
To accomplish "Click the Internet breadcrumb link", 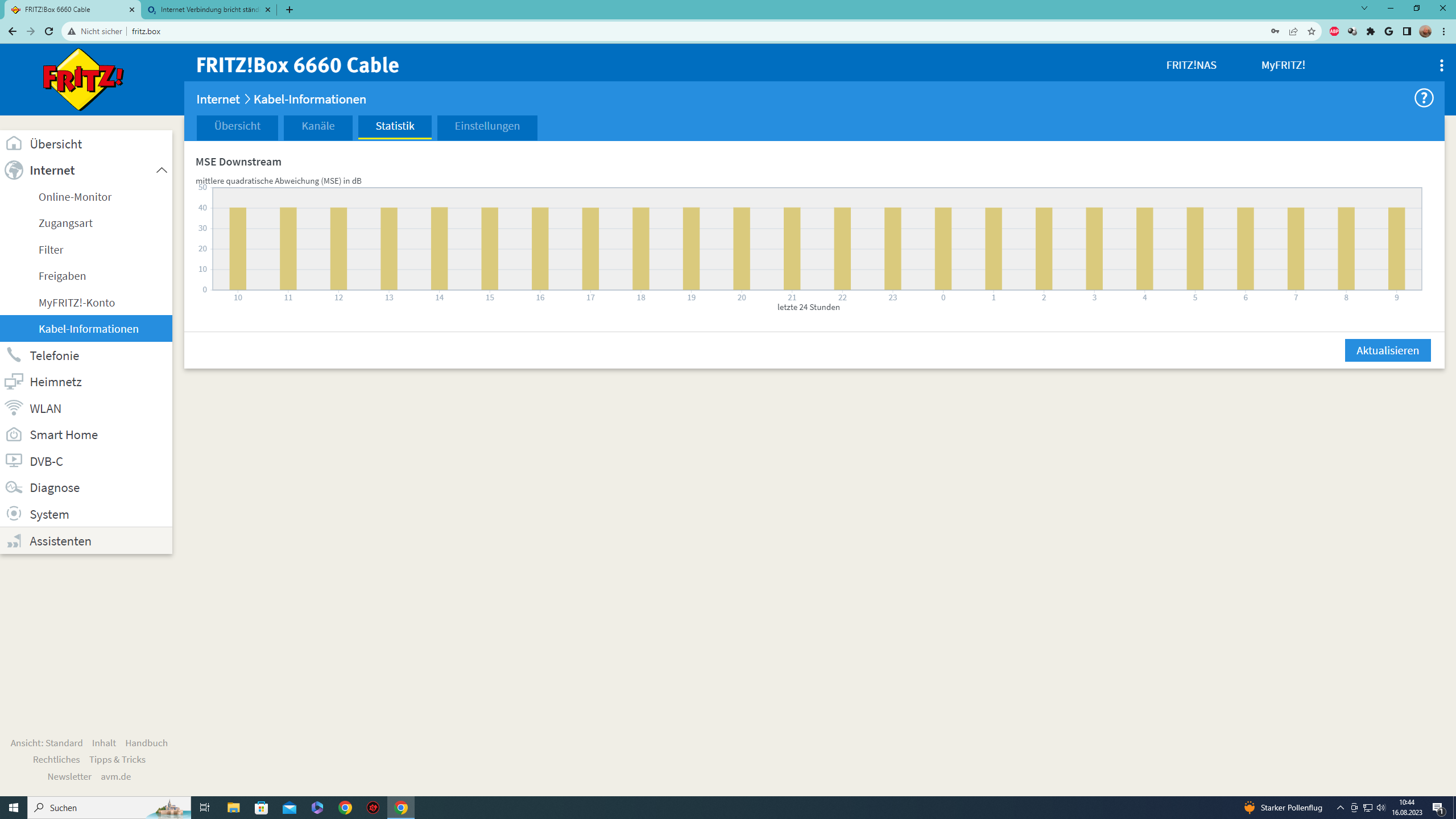I will (x=218, y=100).
